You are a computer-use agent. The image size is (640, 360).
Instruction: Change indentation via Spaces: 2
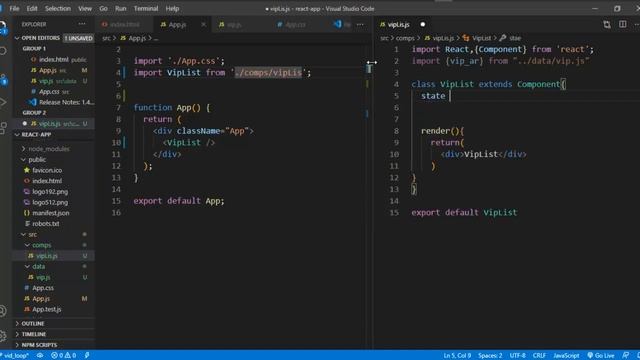[490, 356]
